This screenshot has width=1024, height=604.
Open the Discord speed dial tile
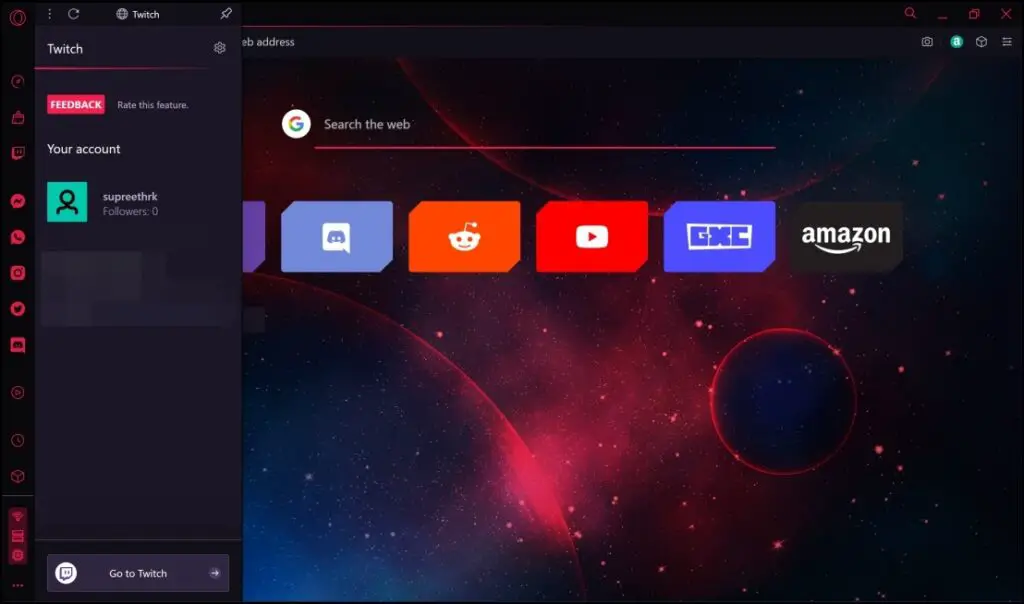(x=337, y=236)
